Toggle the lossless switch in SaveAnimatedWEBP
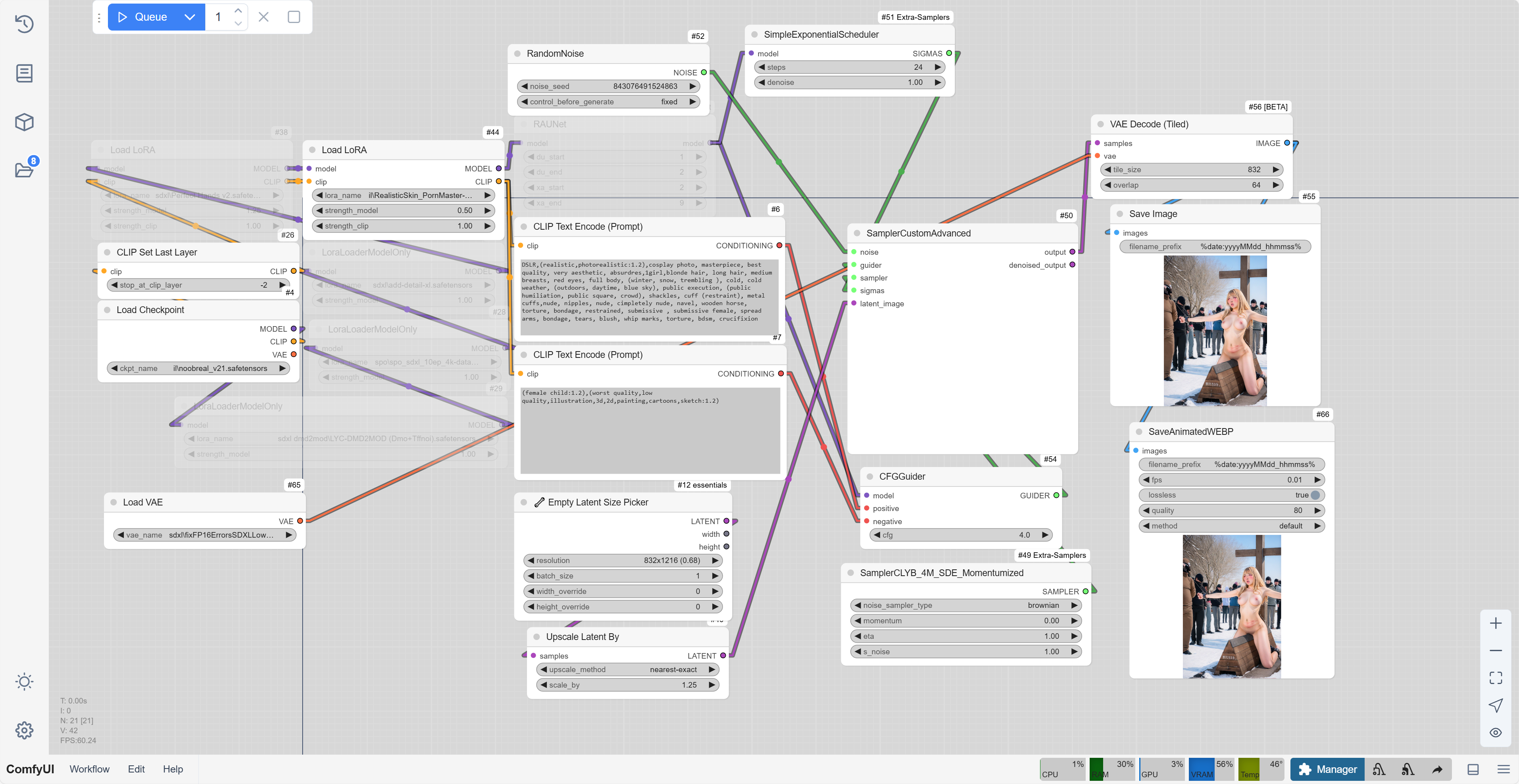This screenshot has height=784, width=1519. (x=1315, y=495)
